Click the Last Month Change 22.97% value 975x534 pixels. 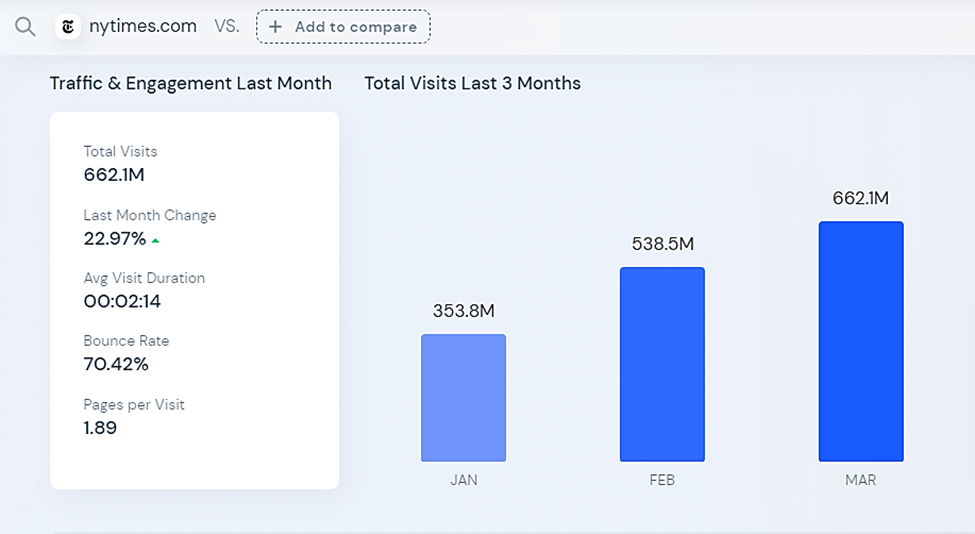click(x=115, y=239)
